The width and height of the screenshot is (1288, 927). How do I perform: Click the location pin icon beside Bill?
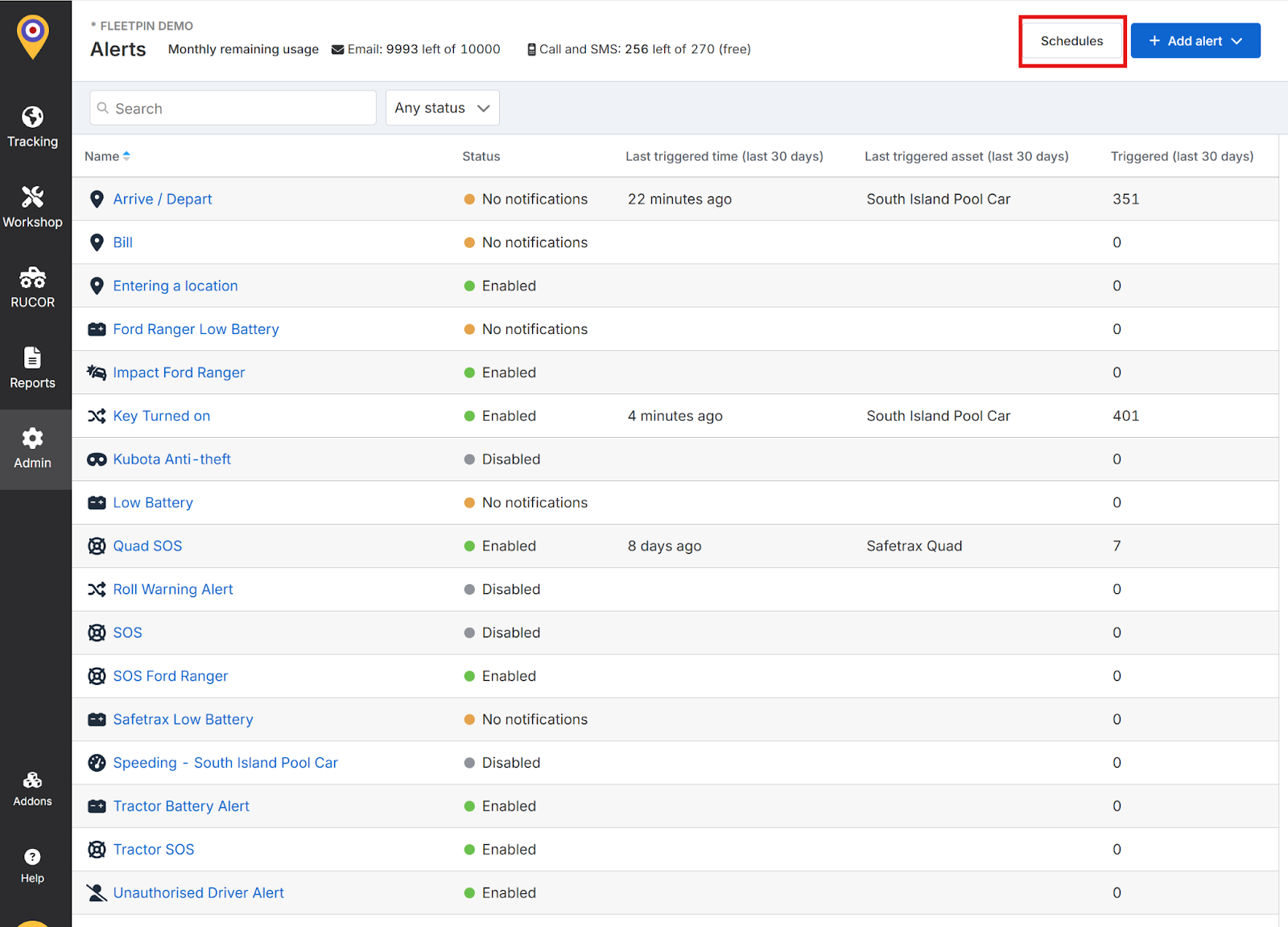coord(97,242)
